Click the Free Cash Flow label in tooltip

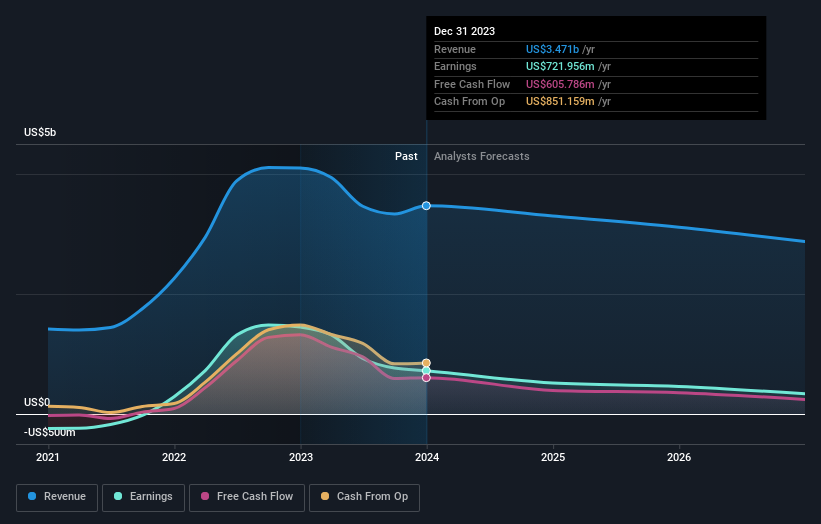pyautogui.click(x=472, y=84)
